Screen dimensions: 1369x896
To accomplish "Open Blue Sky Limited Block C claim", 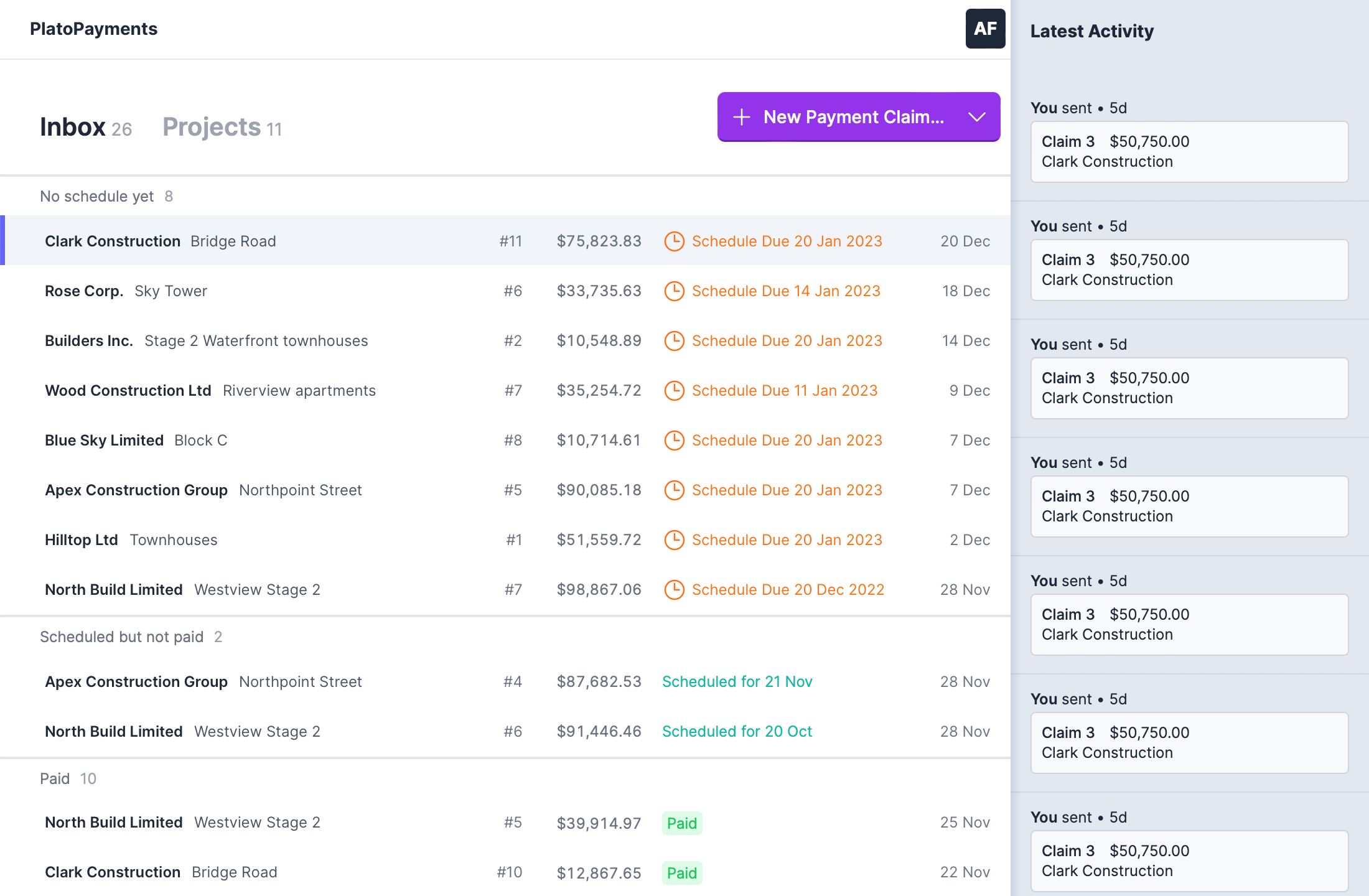I will (505, 440).
